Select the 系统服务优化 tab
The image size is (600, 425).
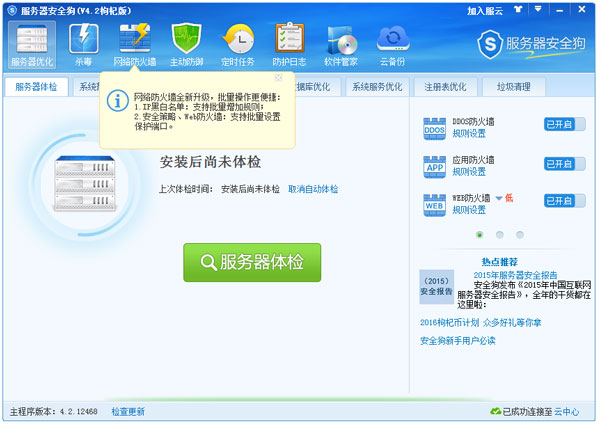coord(377,87)
